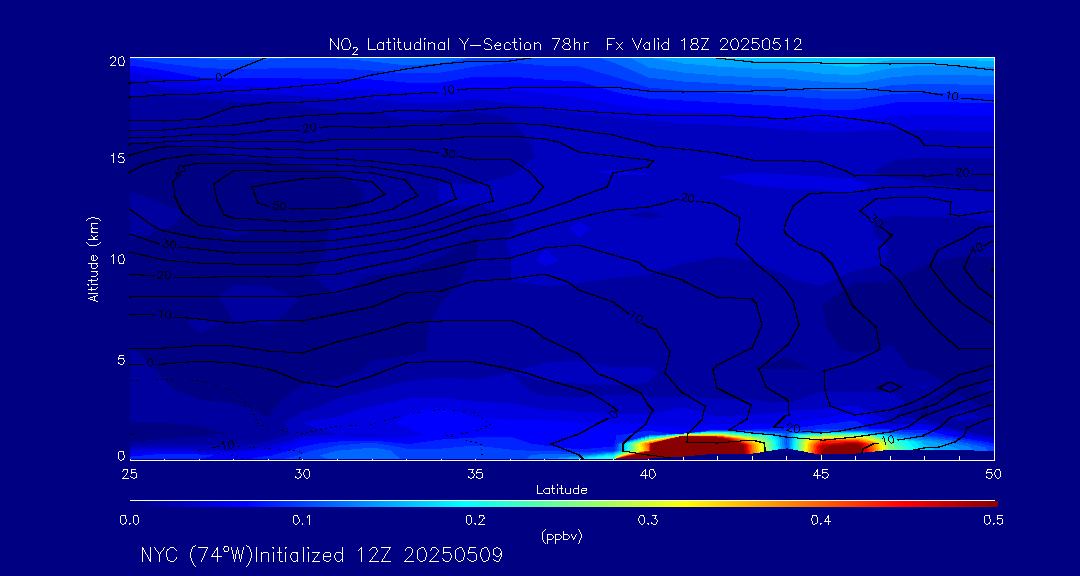
Task: Click latitude axis tick label "30"
Action: tap(302, 474)
